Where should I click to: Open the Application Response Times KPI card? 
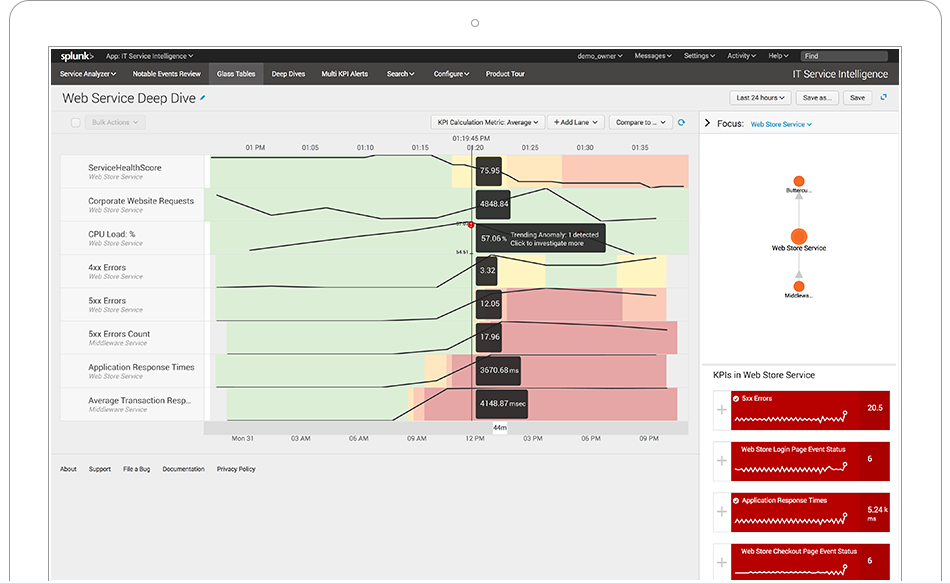point(810,512)
